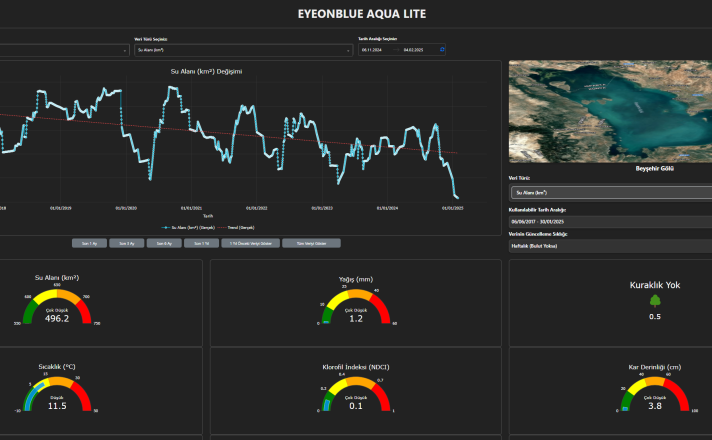Click the 0.5 drought index value
The width and height of the screenshot is (712, 440).
(655, 316)
